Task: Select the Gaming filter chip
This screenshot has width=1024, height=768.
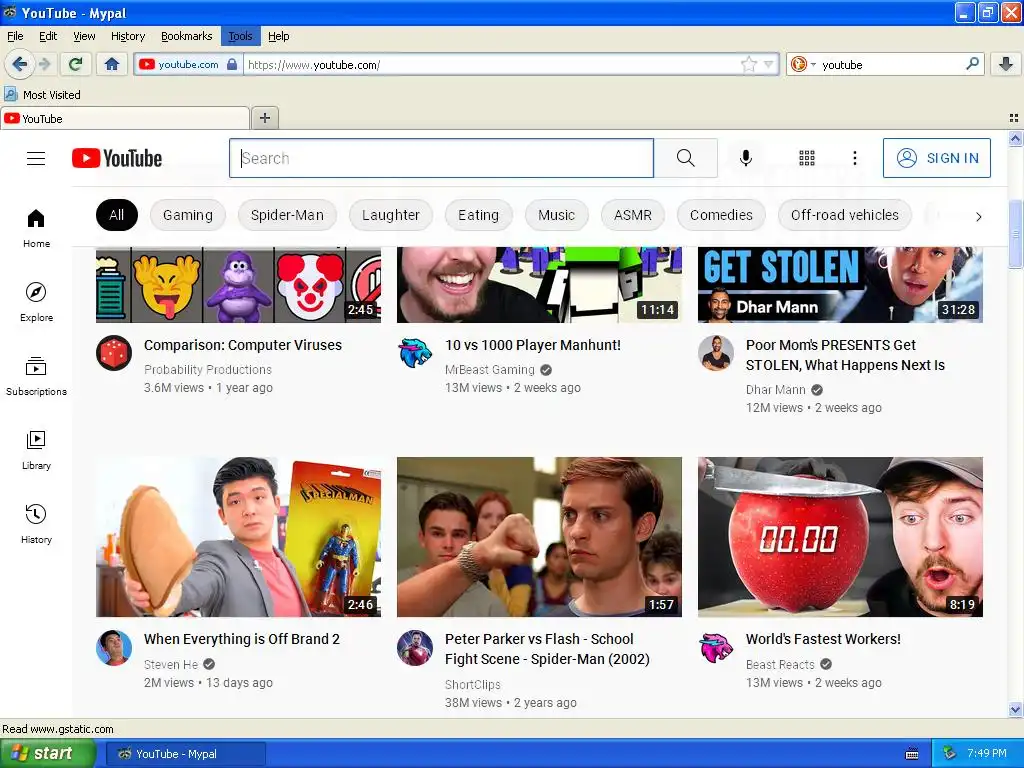Action: click(x=187, y=215)
